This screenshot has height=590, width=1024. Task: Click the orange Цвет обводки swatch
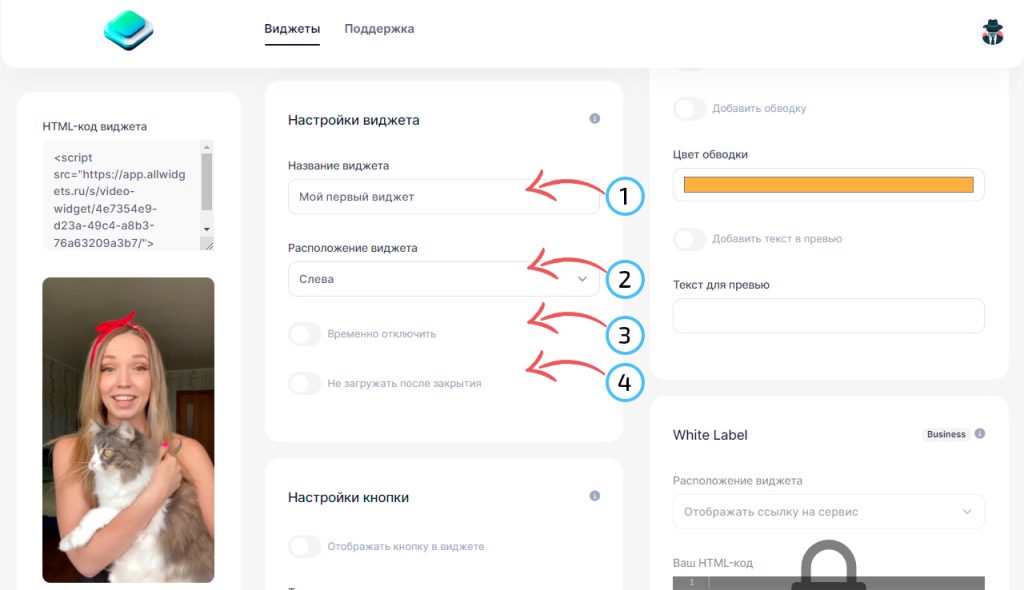(x=828, y=185)
